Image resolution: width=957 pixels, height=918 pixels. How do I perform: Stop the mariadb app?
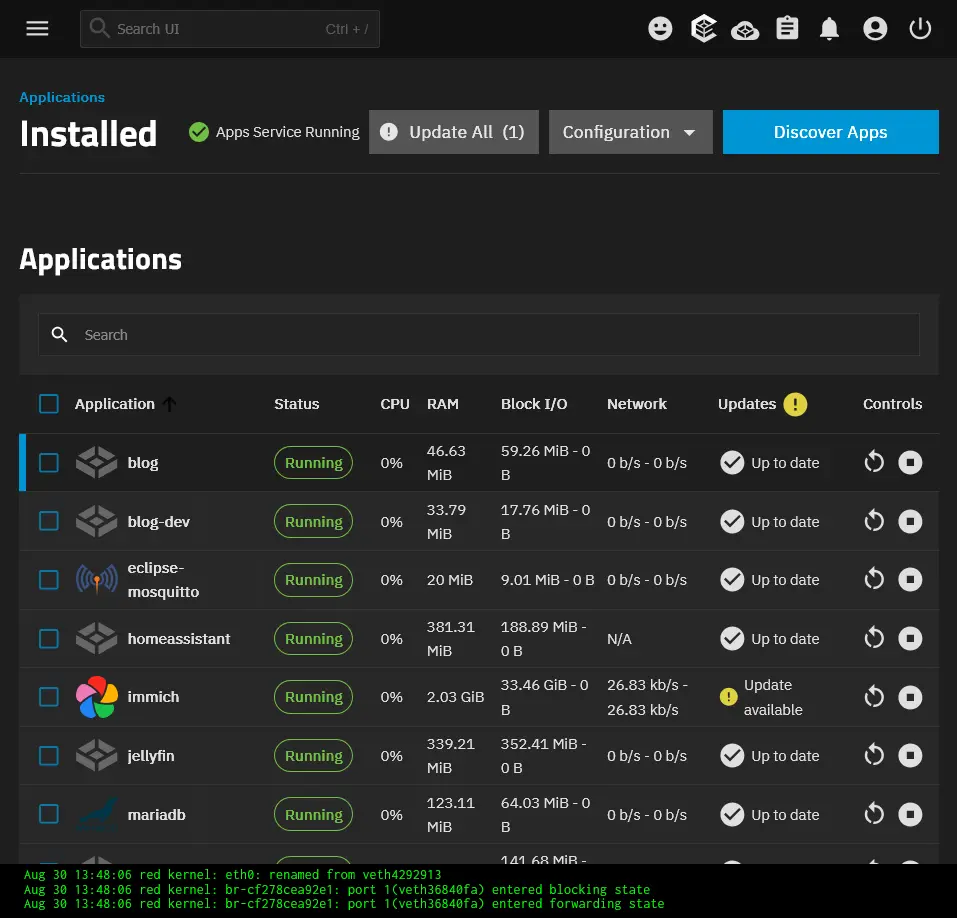point(909,814)
